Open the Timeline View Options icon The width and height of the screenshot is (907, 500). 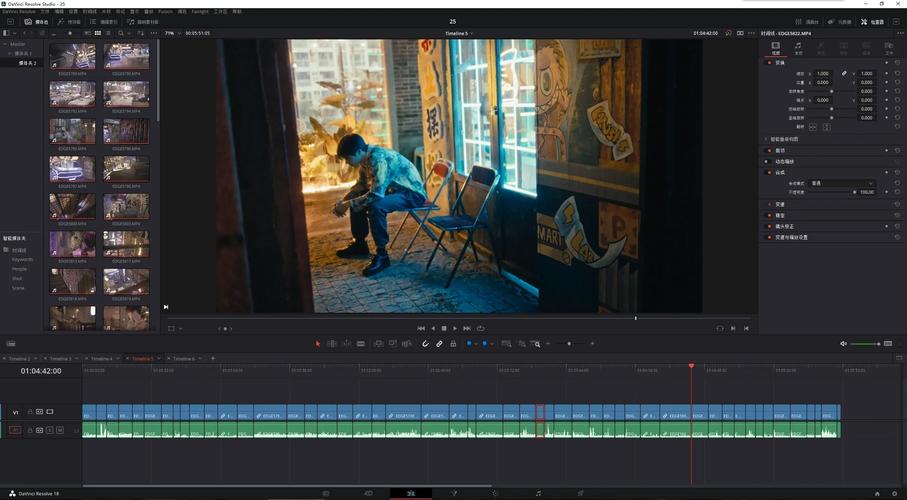pyautogui.click(x=10, y=343)
